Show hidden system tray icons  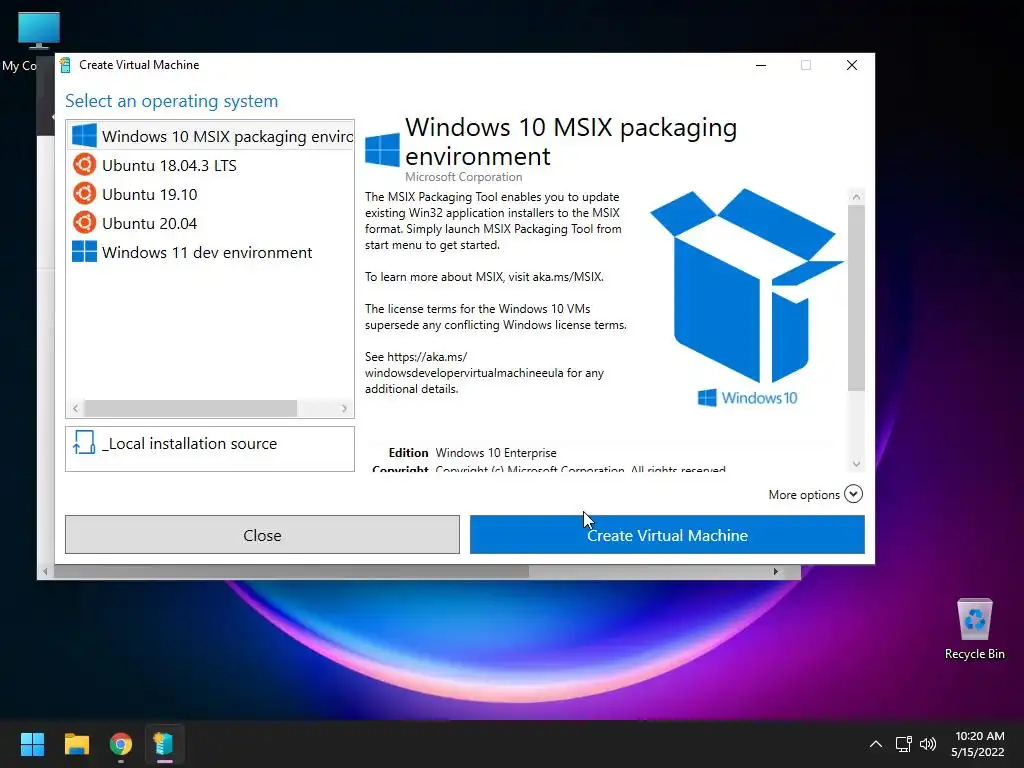876,744
